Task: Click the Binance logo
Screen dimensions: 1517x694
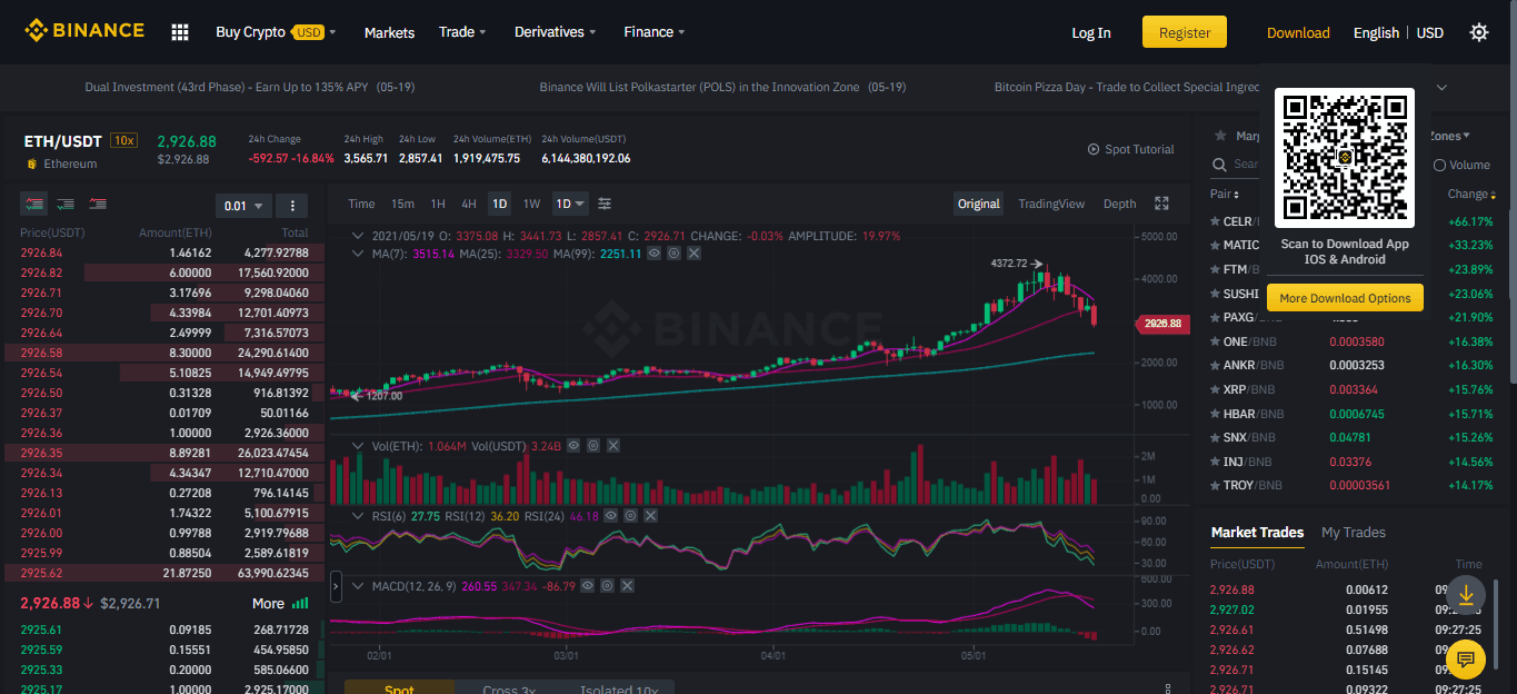Action: click(x=85, y=31)
